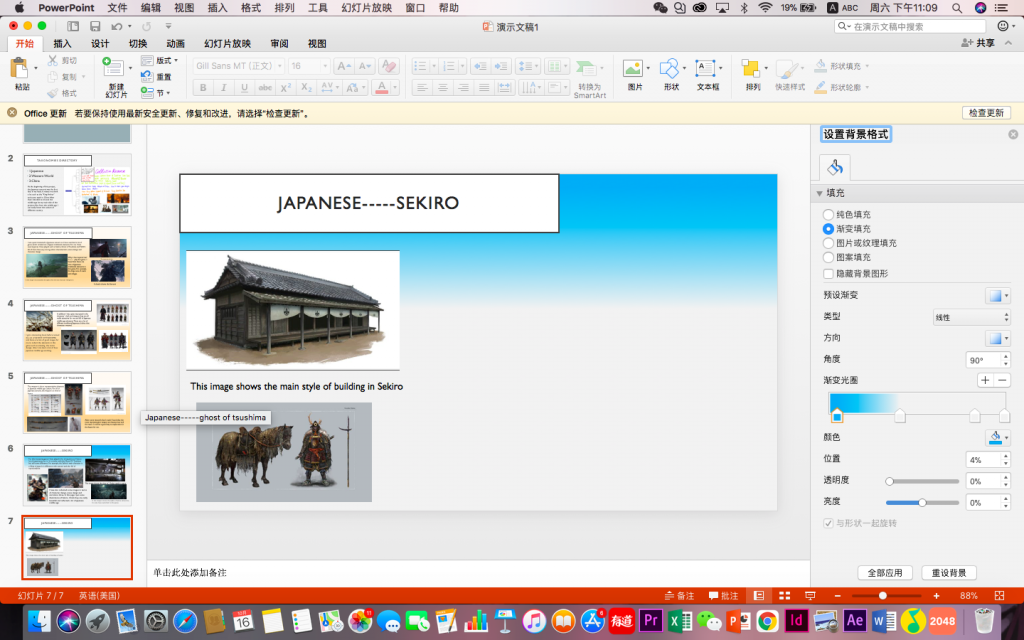Open the 颜色 color dropdown
This screenshot has width=1024, height=640.
pyautogui.click(x=997, y=437)
